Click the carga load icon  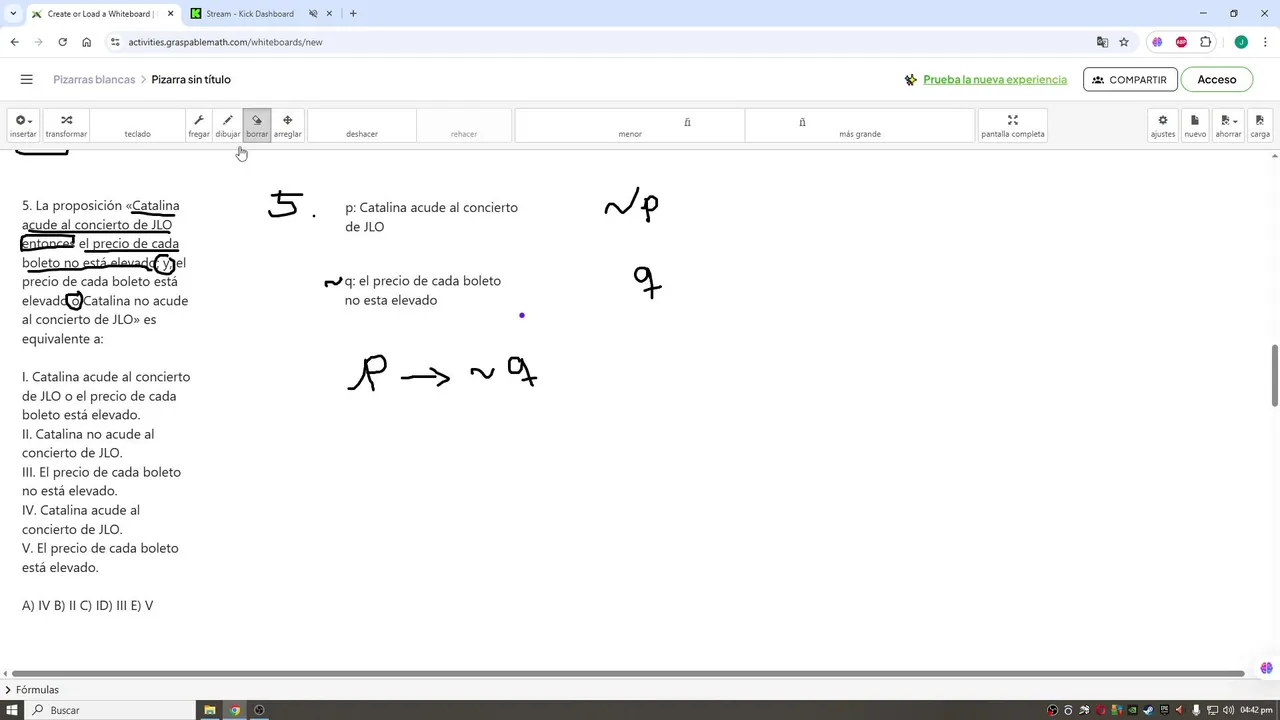click(x=1260, y=126)
